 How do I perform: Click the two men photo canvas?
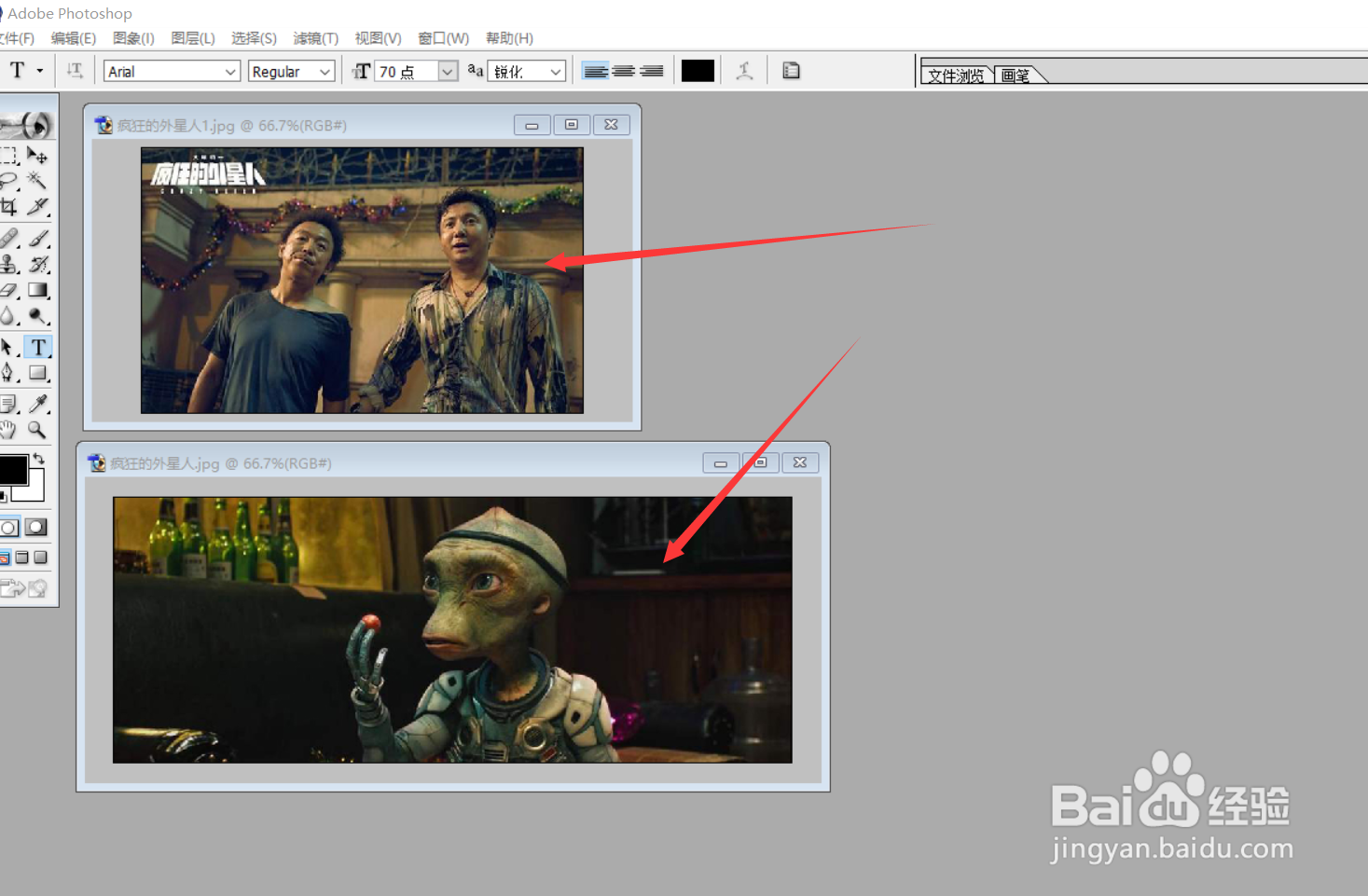pyautogui.click(x=362, y=280)
